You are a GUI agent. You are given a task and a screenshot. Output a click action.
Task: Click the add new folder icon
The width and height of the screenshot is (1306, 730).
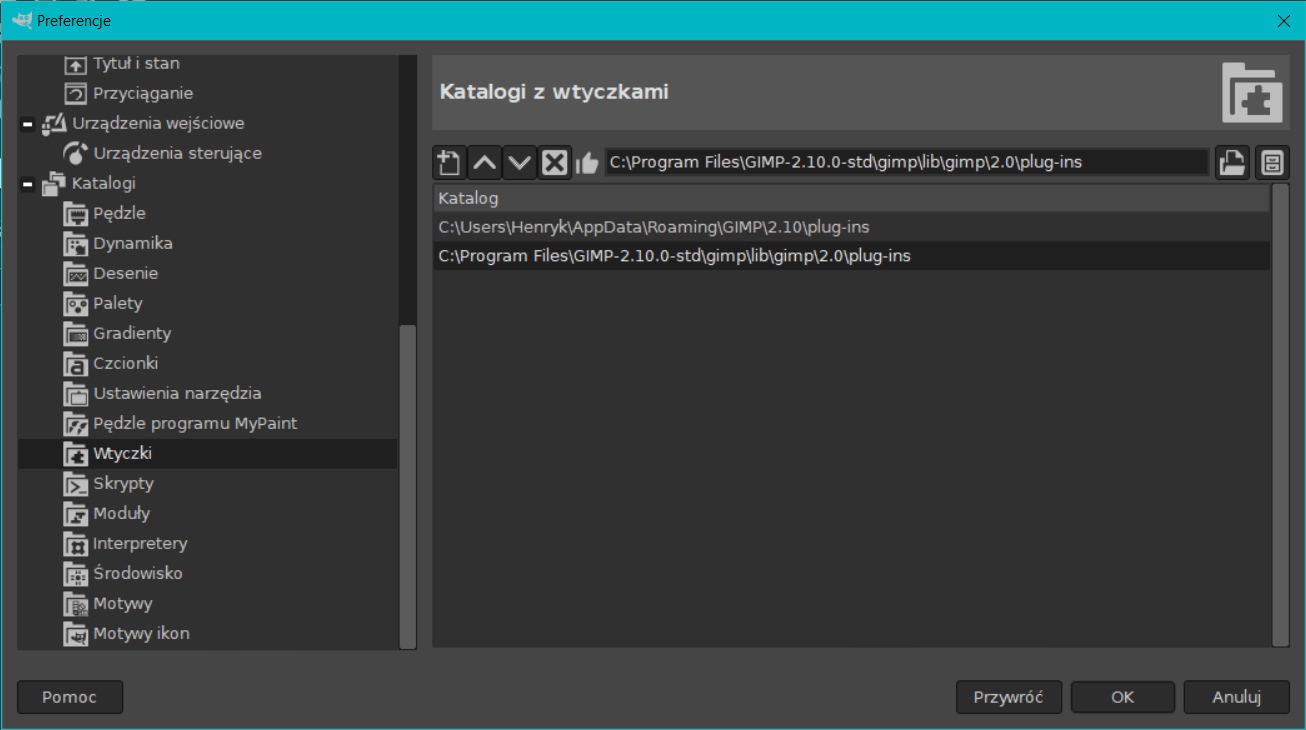coord(449,162)
